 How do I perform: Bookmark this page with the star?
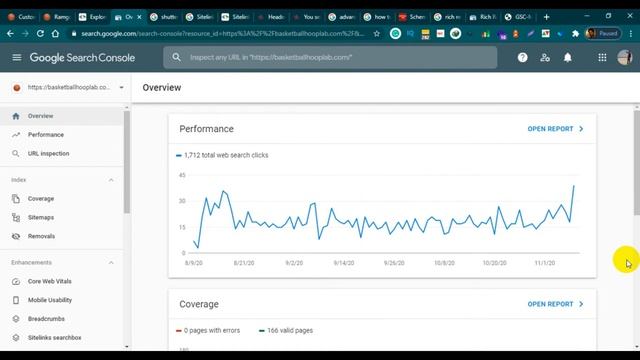pyautogui.click(x=376, y=34)
